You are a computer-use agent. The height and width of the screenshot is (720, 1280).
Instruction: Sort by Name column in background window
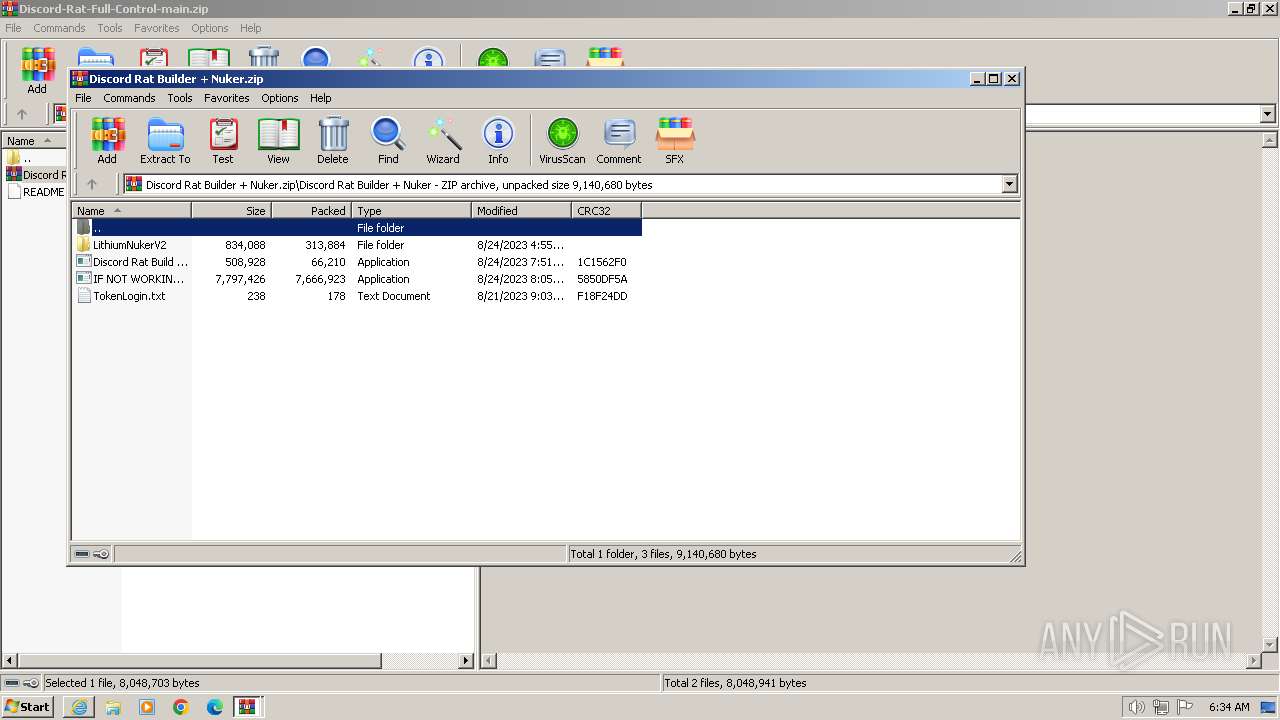33,141
